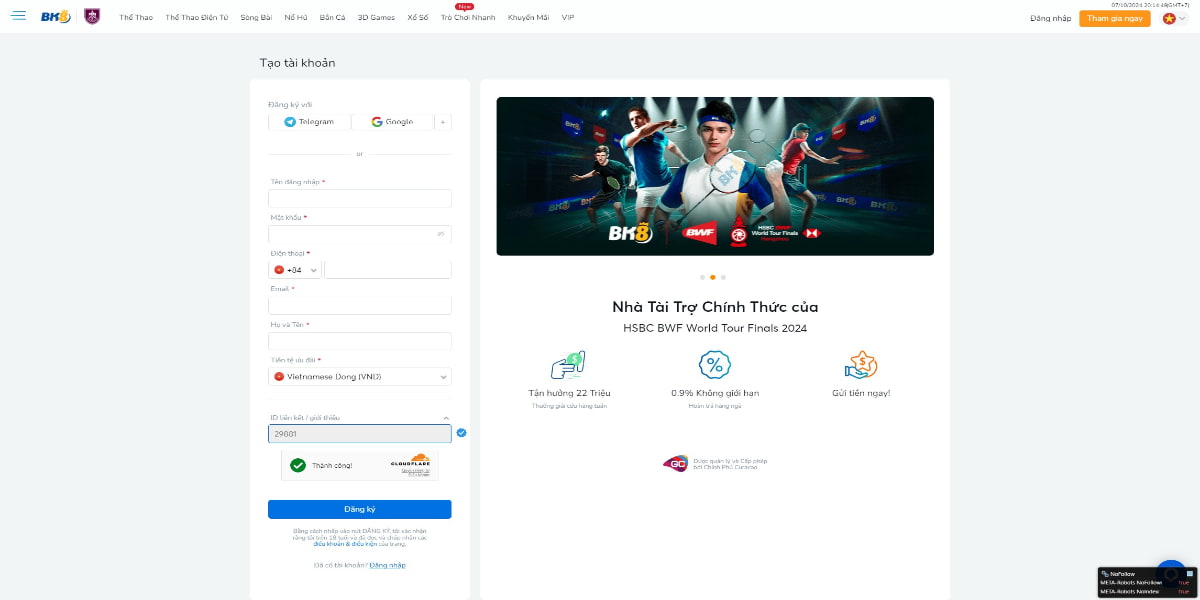Screen dimensions: 1200x600
Task: Click the Cloudflare logo
Action: (410, 462)
